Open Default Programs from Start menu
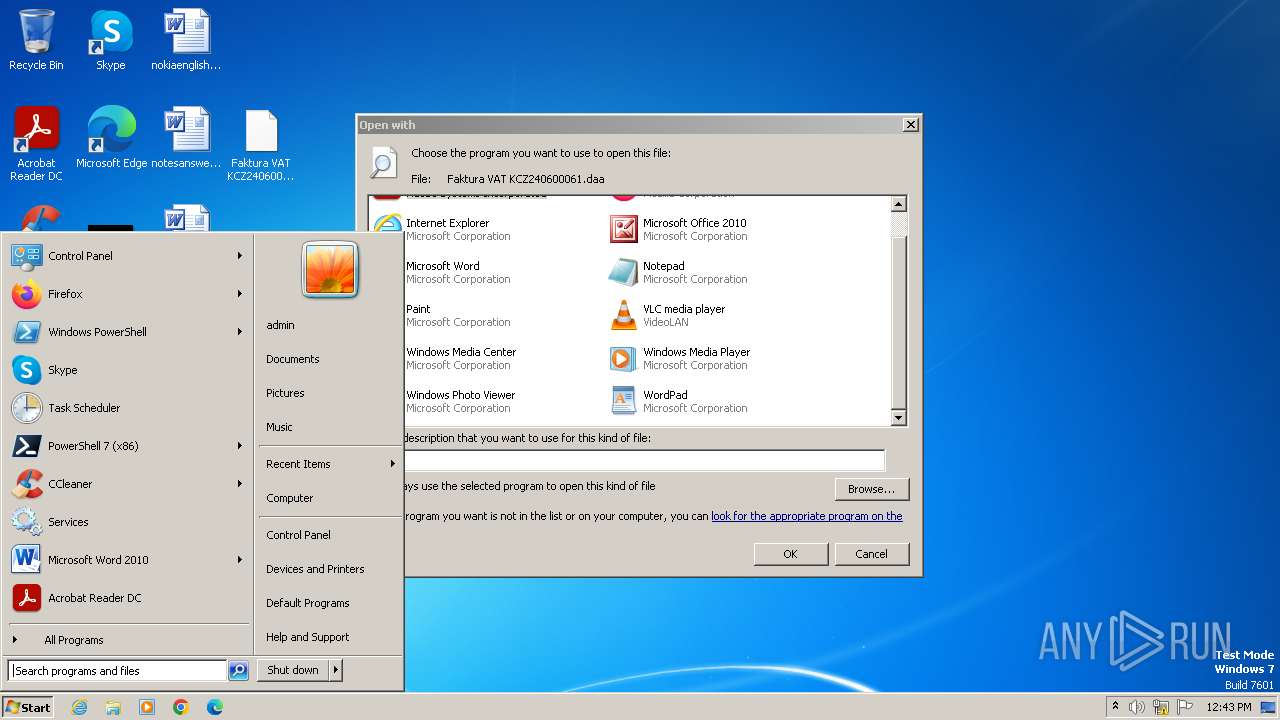 [308, 603]
